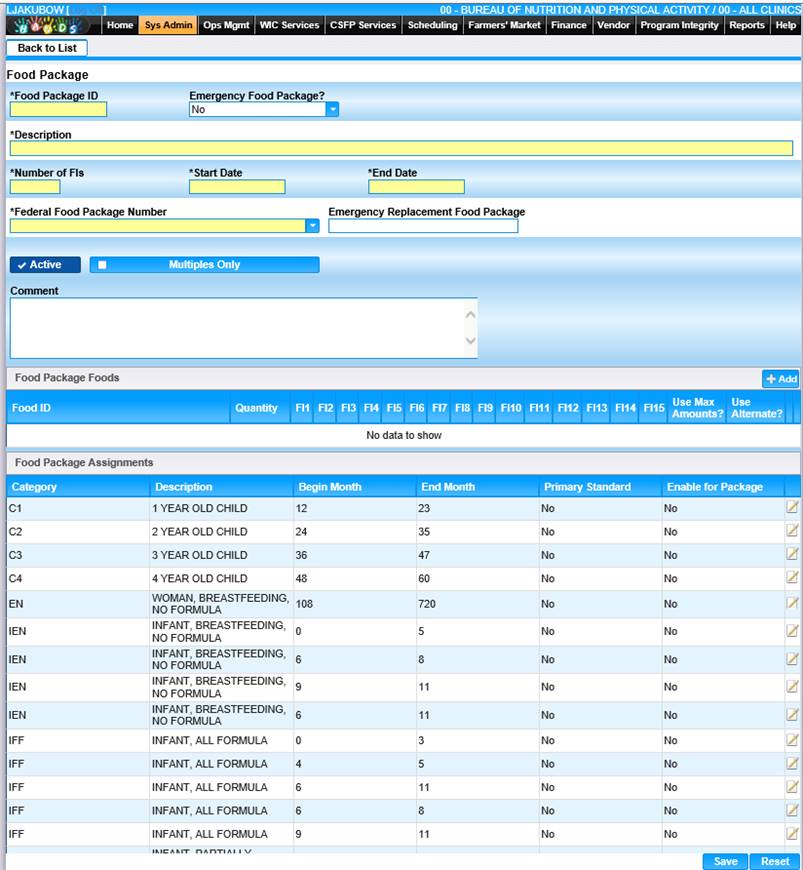Click the End Date field

(x=416, y=187)
